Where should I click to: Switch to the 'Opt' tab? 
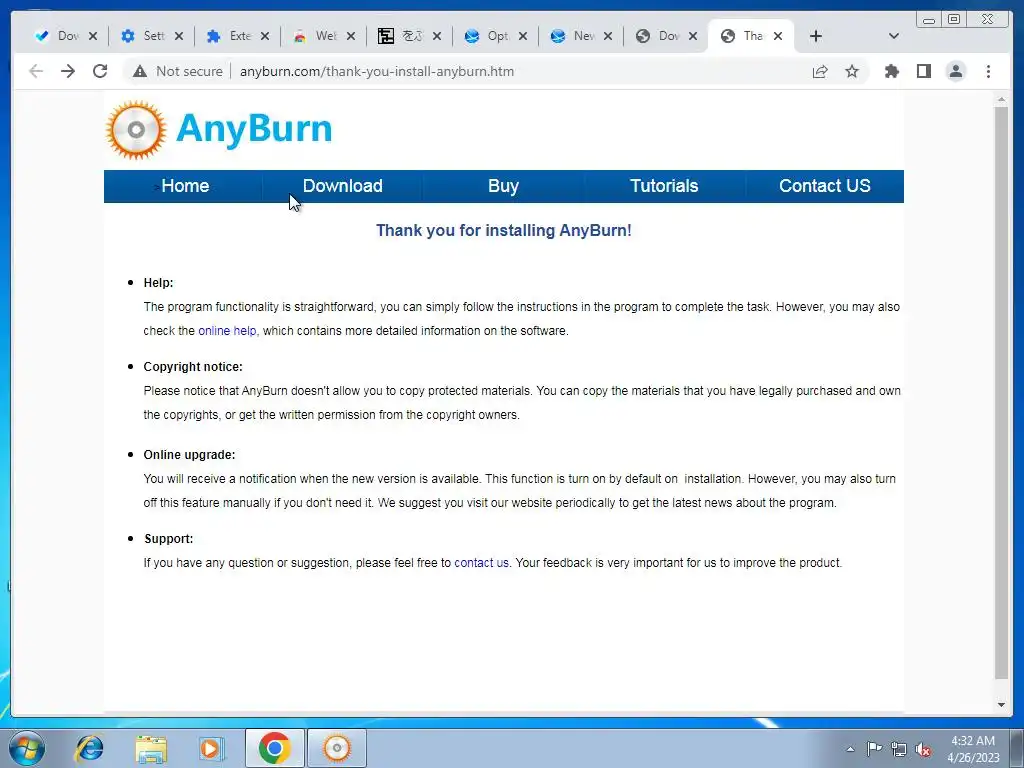(488, 36)
